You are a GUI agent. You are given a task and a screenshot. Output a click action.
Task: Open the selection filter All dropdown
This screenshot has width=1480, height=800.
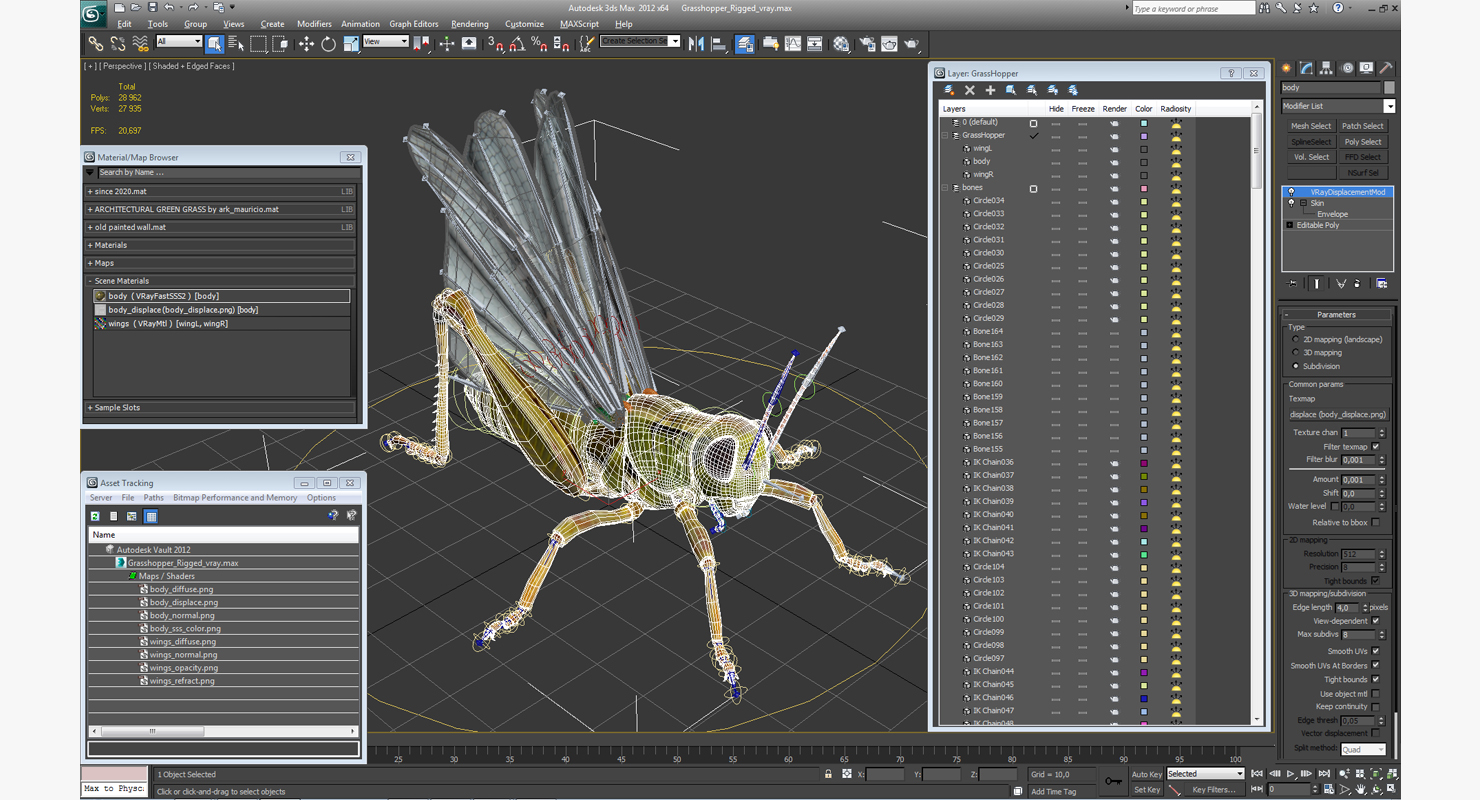(178, 41)
